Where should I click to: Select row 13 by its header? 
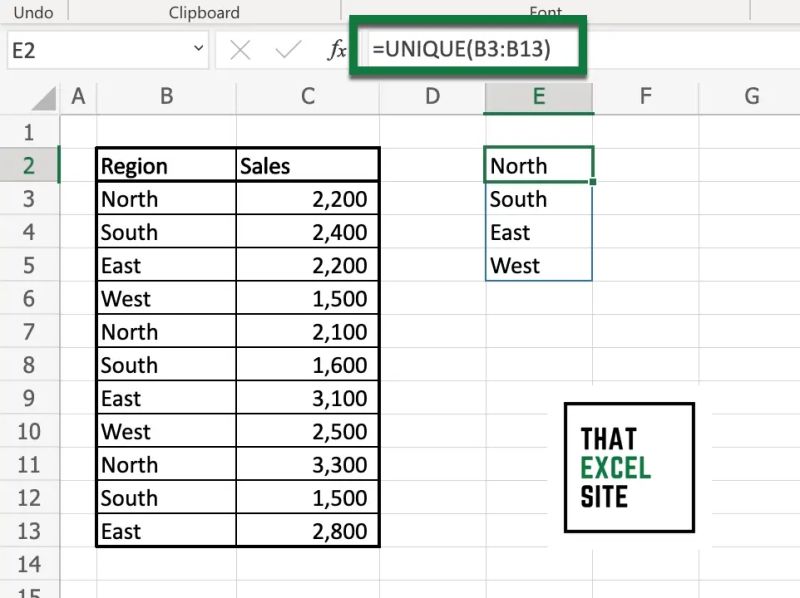(x=30, y=531)
